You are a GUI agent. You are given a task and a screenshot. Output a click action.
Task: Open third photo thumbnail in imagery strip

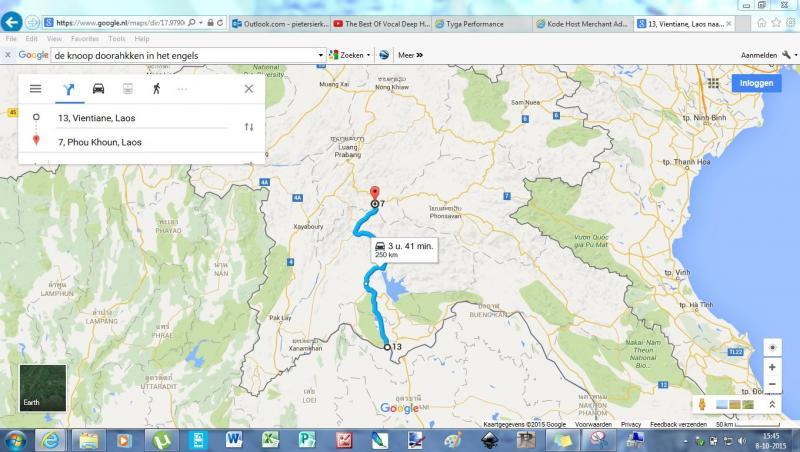tap(748, 405)
